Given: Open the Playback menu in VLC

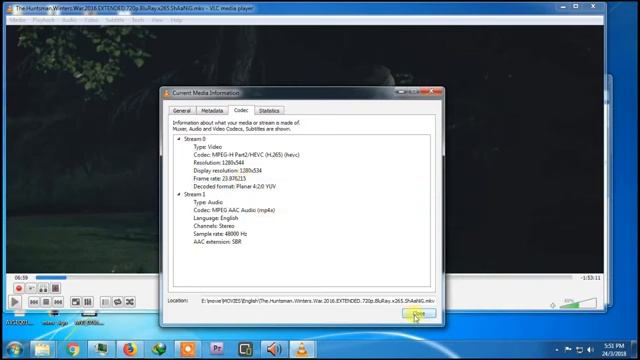Looking at the screenshot, I should (43, 20).
